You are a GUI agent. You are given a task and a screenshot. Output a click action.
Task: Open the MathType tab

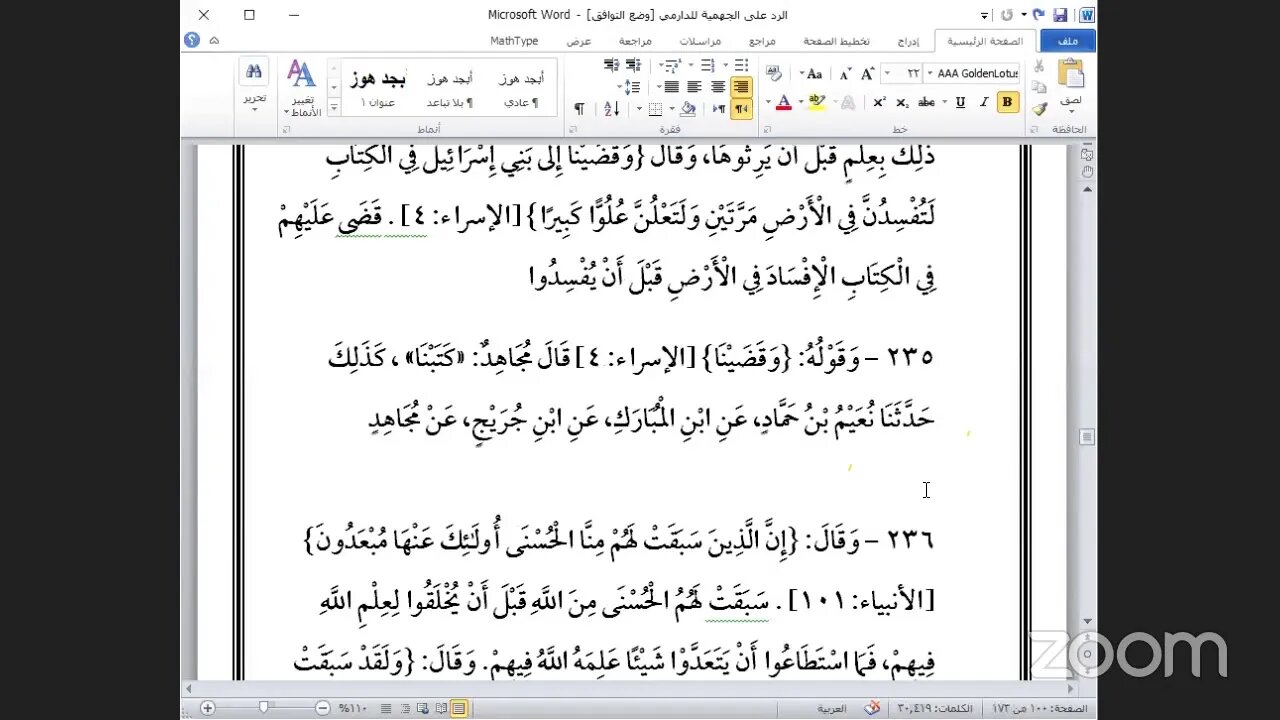pos(514,41)
